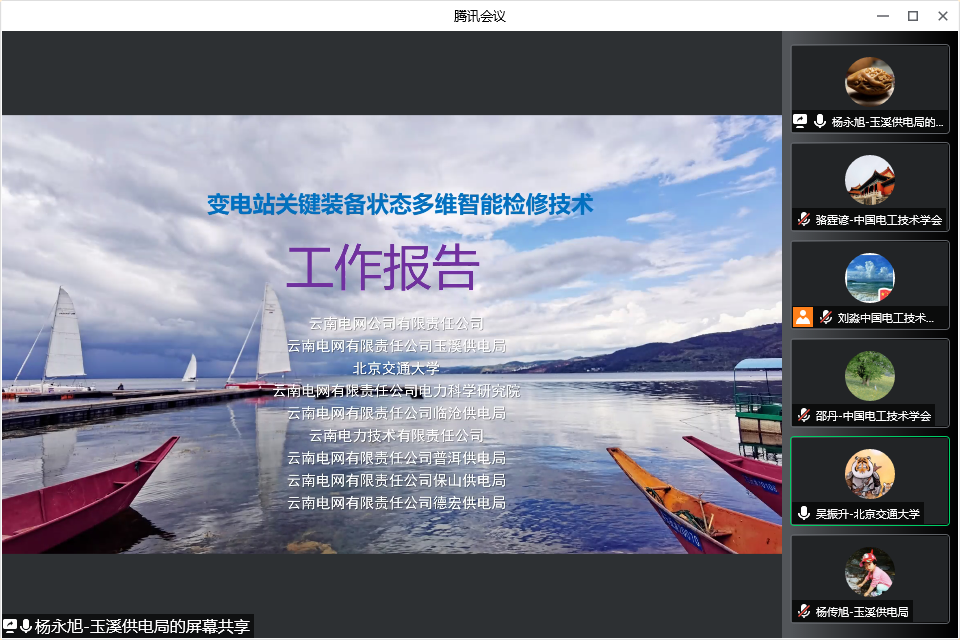
Task: Click the orange host badge on 刘淼's tile
Action: [802, 317]
